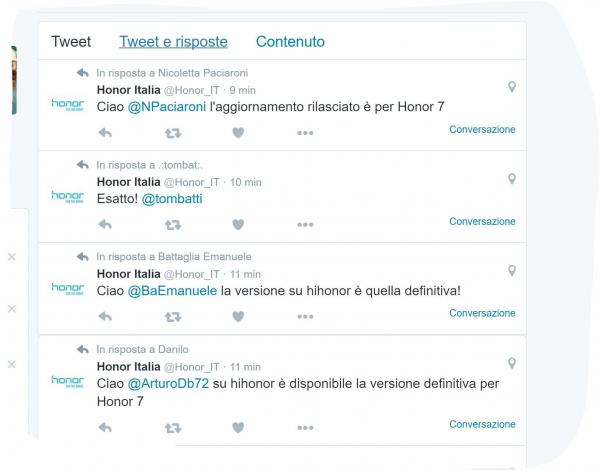
Task: Like the tweet mentioning @NPaciaroni
Action: pos(238,133)
